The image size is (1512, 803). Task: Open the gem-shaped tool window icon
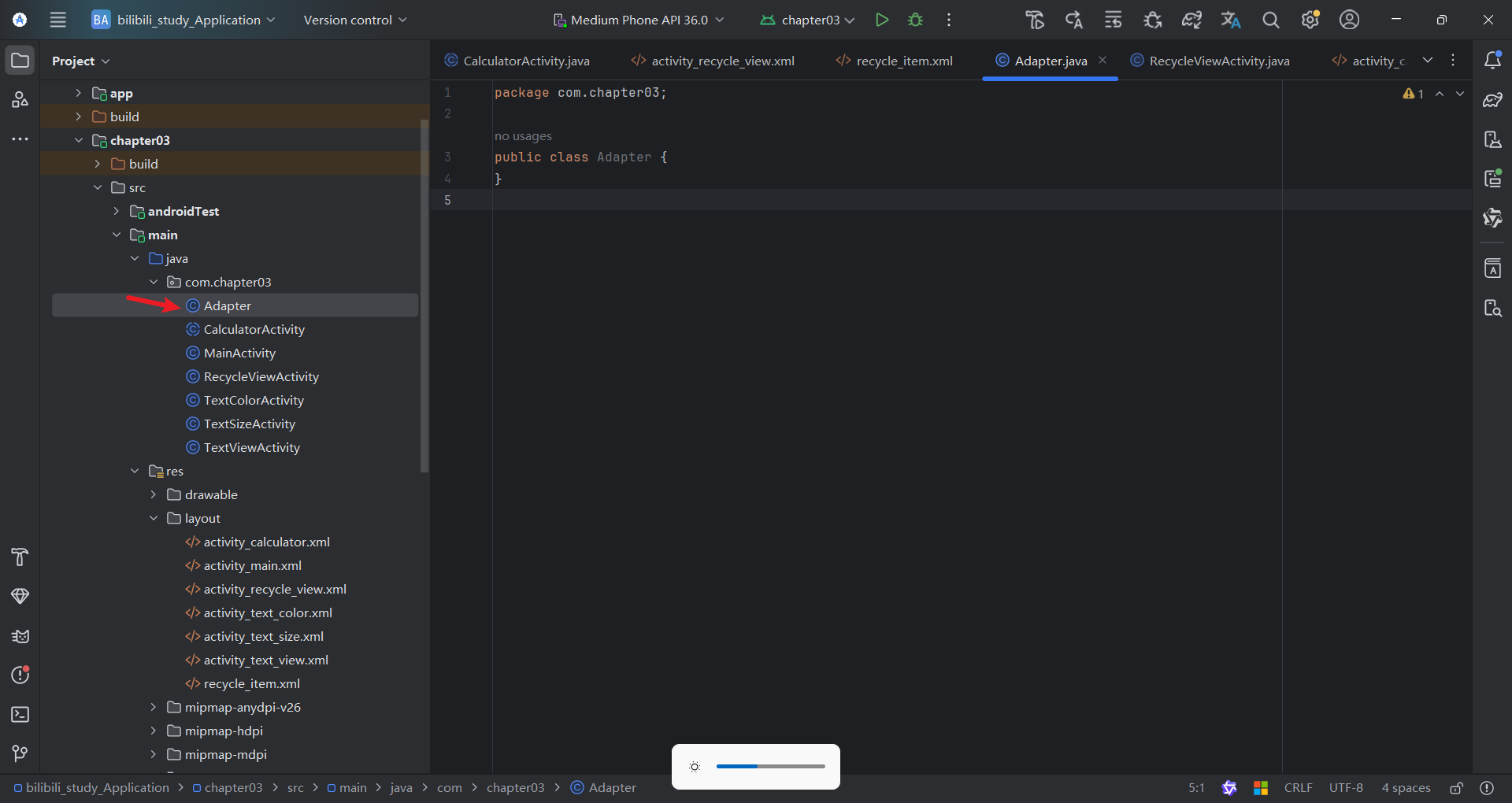[x=20, y=596]
